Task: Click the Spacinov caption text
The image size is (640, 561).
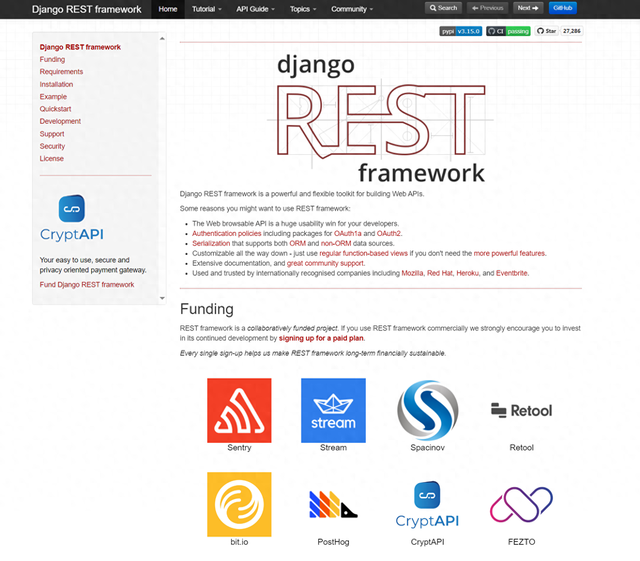Action: tap(427, 447)
